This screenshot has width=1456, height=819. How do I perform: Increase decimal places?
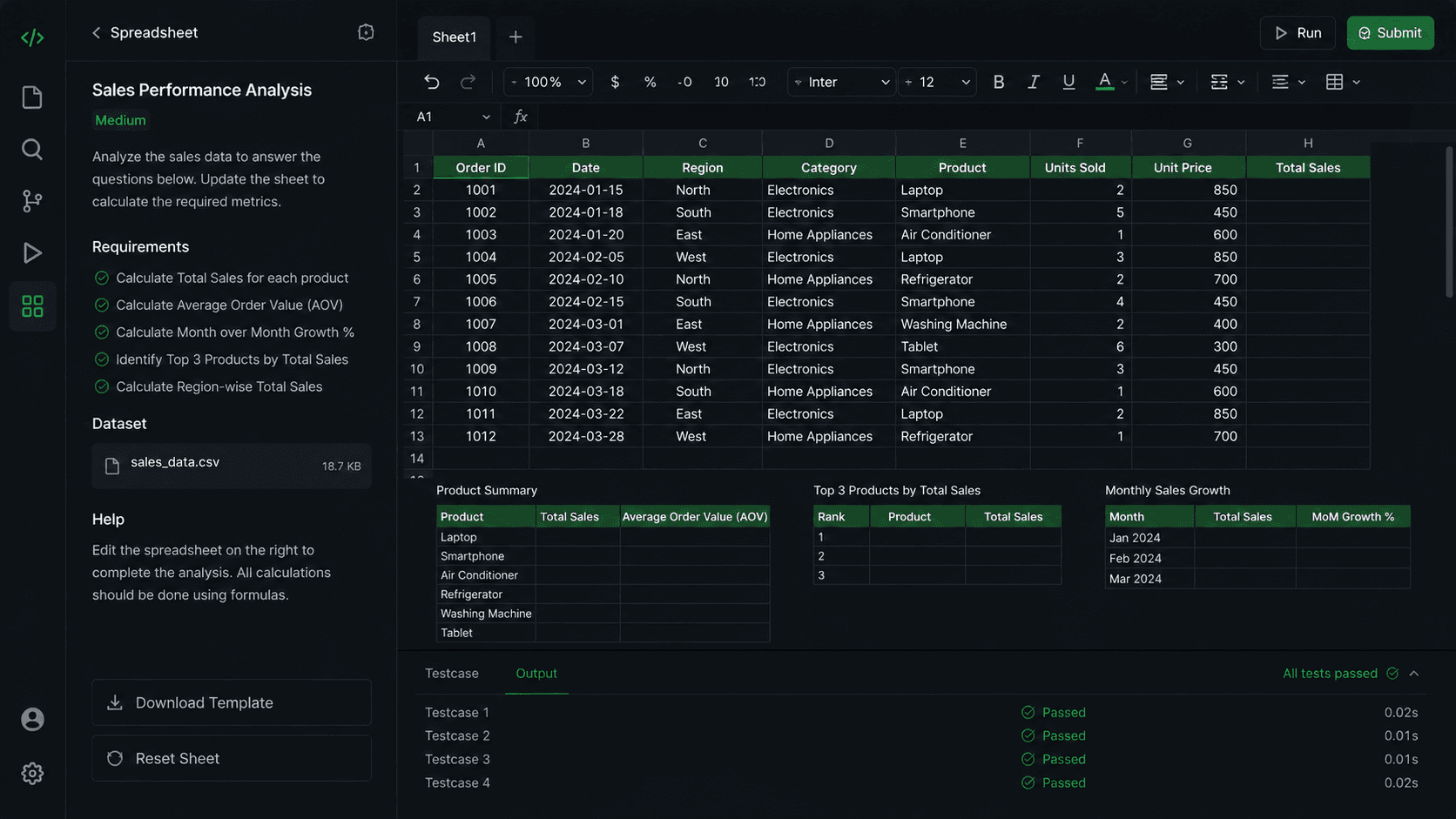pyautogui.click(x=721, y=82)
